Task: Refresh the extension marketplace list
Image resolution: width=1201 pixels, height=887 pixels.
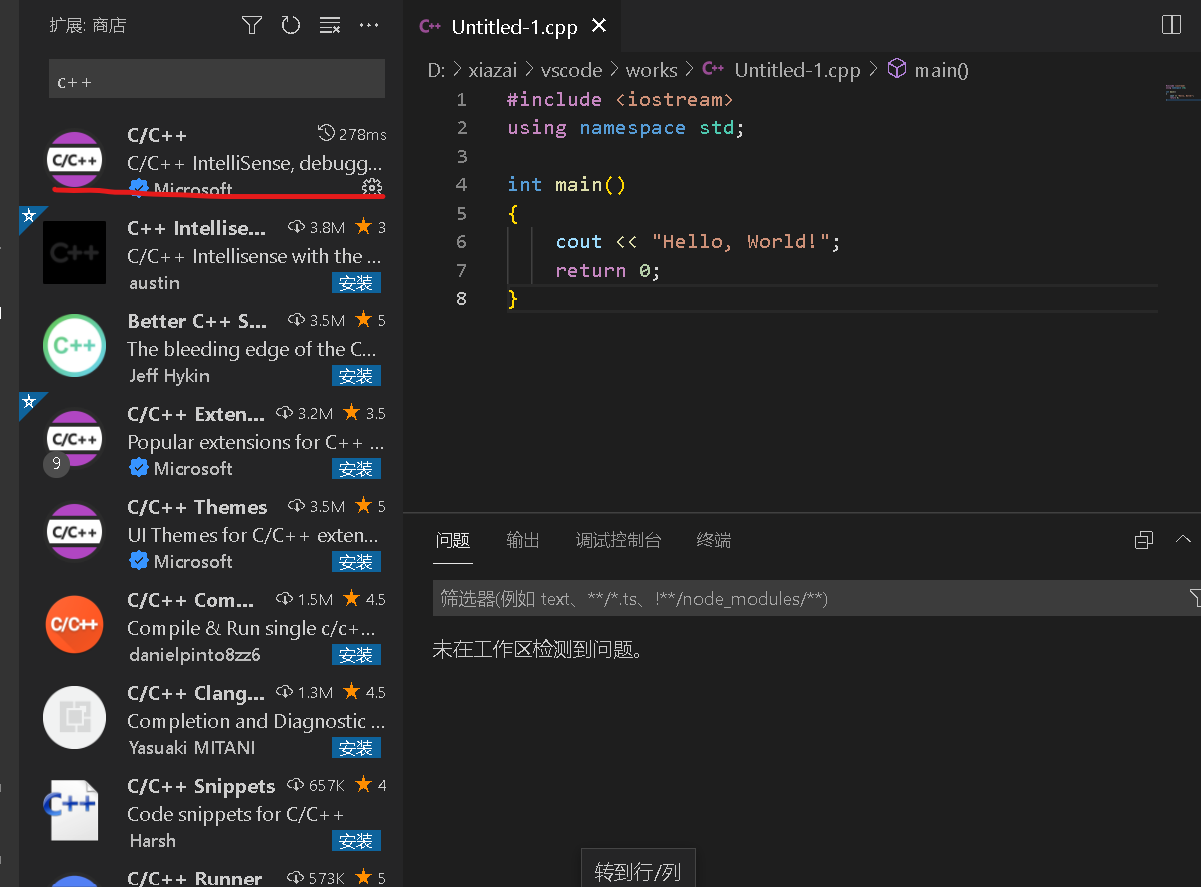Action: 291,26
